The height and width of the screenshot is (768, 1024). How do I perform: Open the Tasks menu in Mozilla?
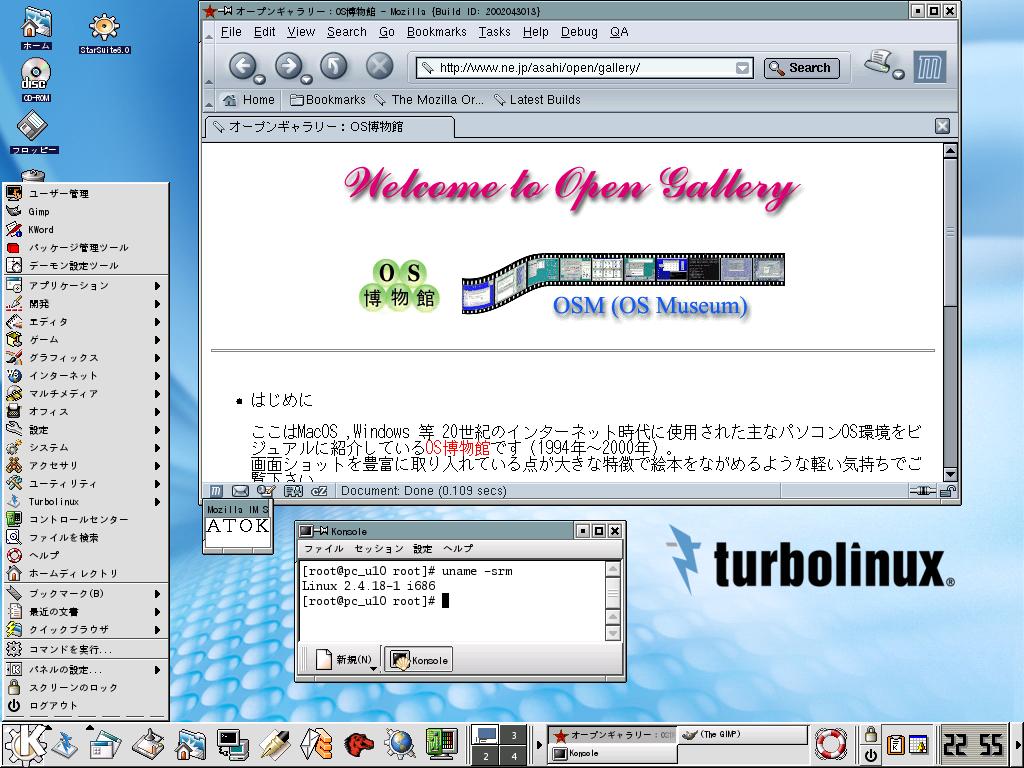click(x=494, y=32)
